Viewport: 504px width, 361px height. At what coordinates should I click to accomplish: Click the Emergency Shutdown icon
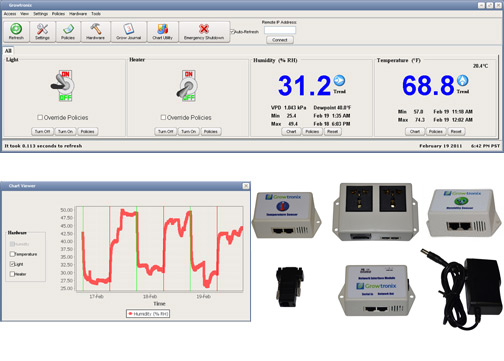(x=204, y=32)
